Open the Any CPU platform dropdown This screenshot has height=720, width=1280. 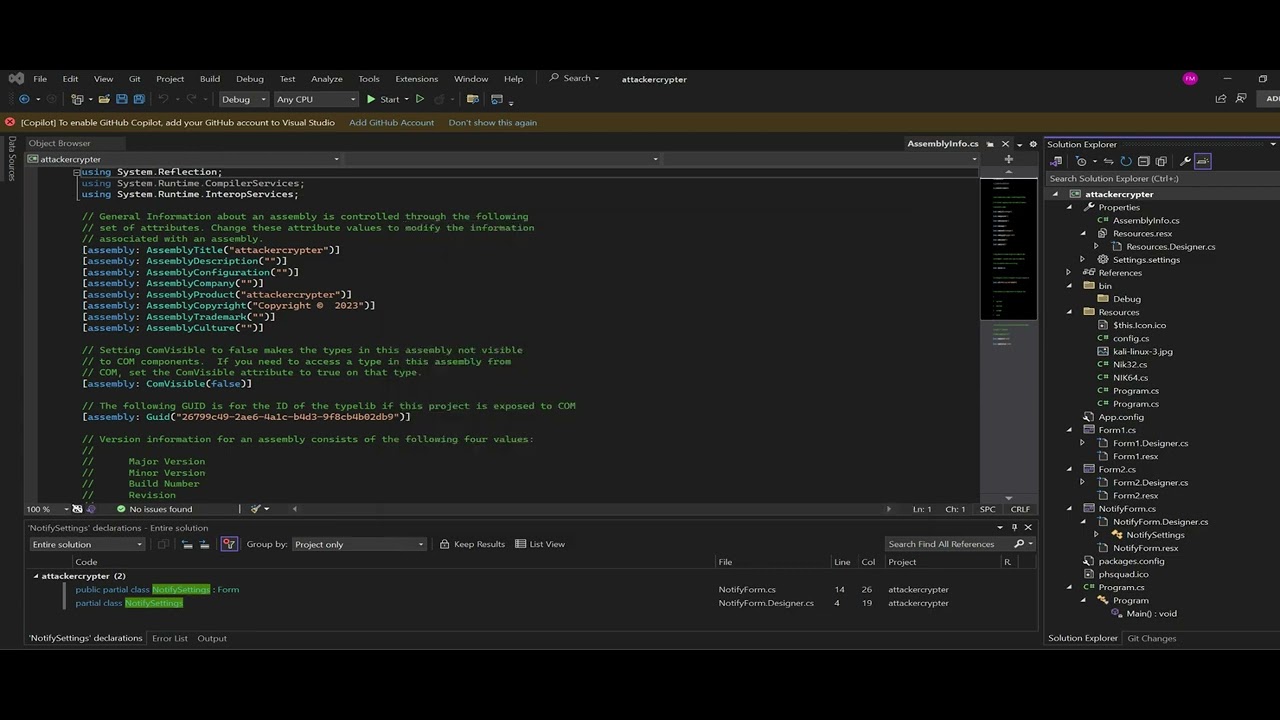pos(316,99)
